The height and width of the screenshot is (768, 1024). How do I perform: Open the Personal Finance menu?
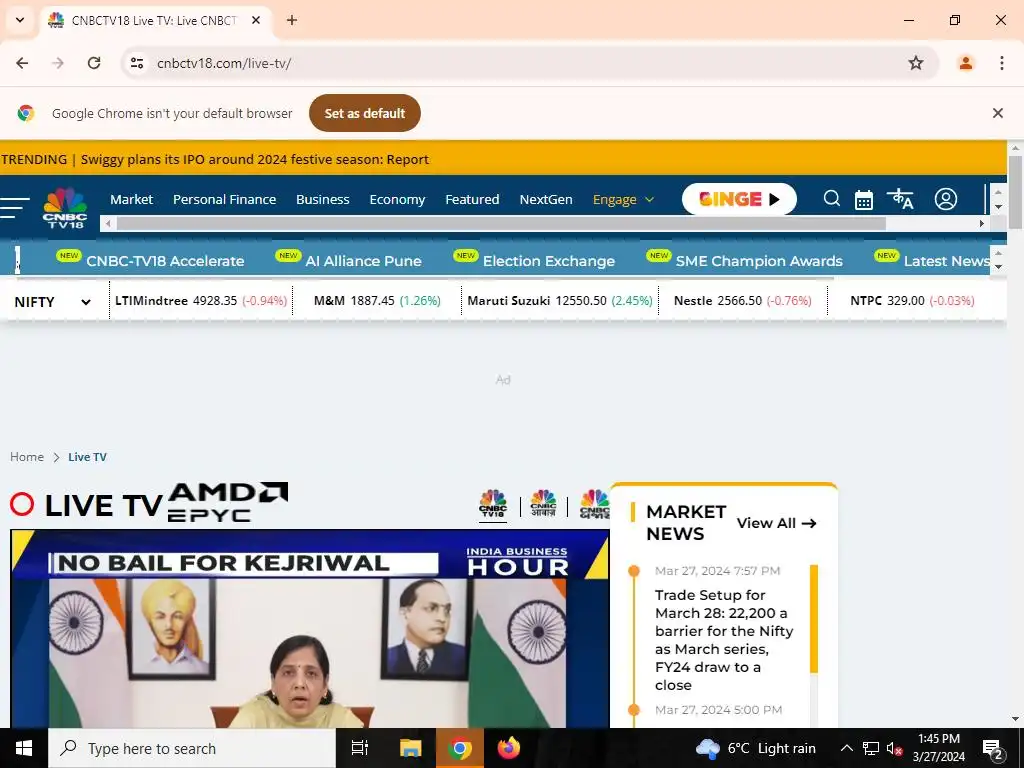(225, 199)
